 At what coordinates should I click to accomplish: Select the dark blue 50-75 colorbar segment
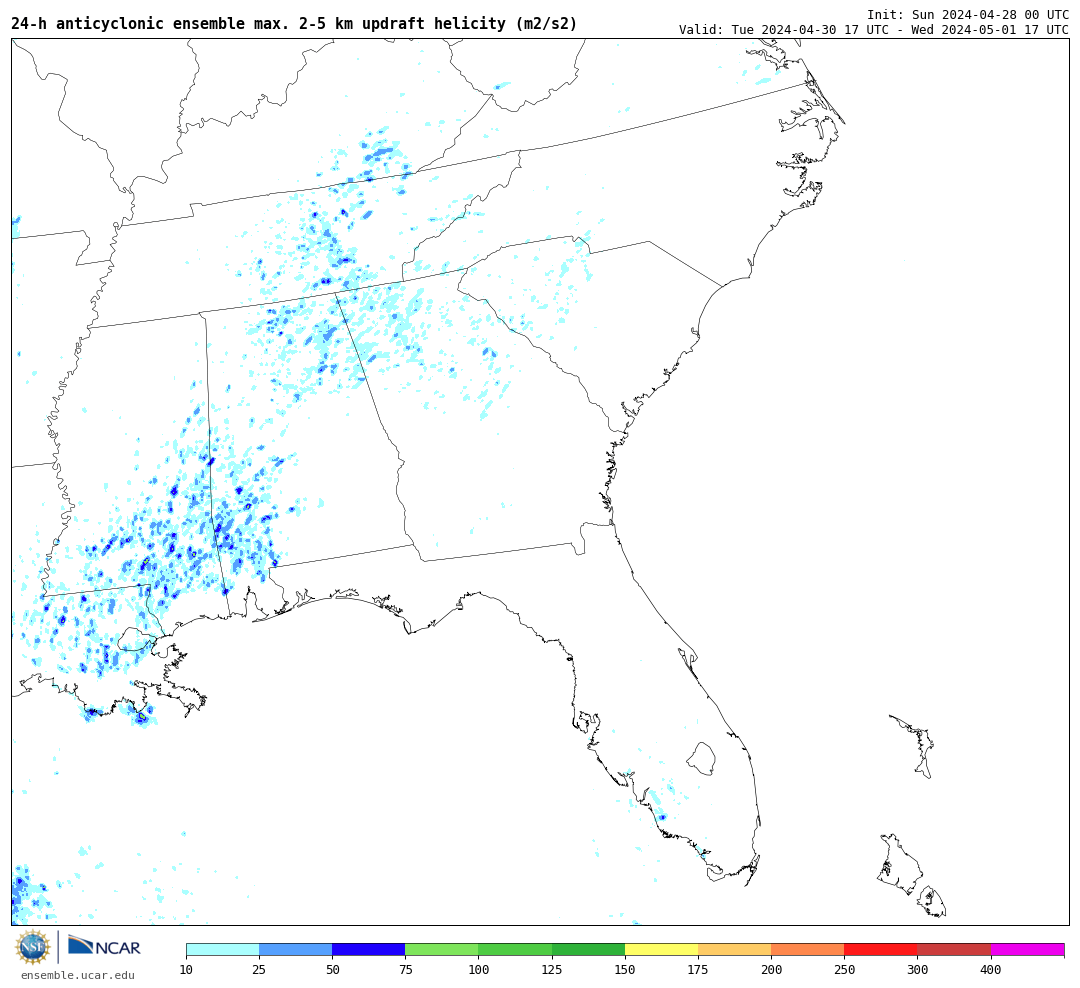point(368,949)
